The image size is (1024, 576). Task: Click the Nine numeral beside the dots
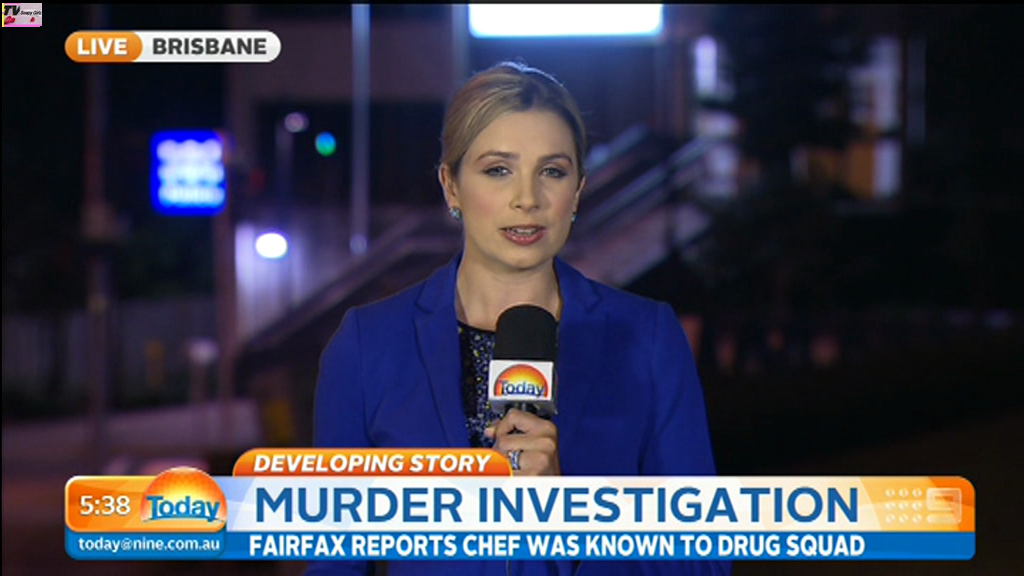(x=943, y=505)
